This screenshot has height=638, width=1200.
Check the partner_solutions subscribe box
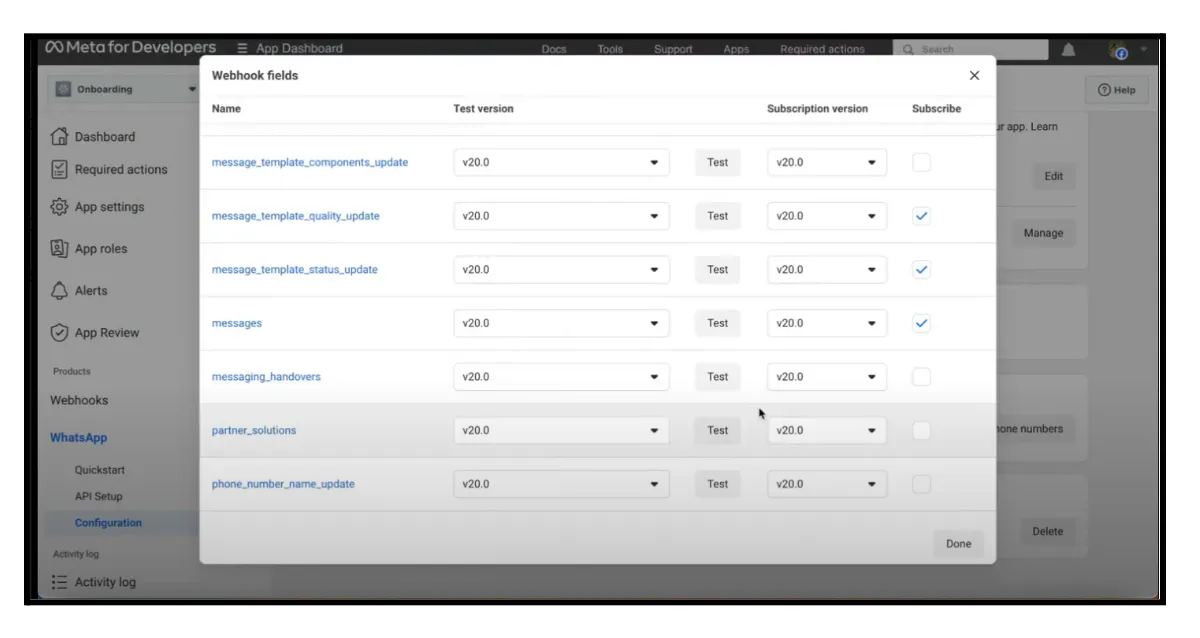point(921,430)
